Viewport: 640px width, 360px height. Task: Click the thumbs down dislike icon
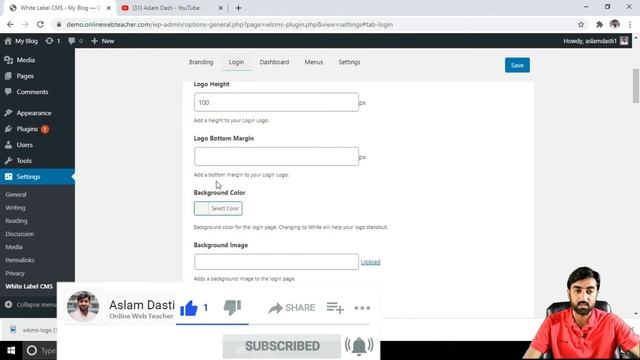click(x=232, y=307)
